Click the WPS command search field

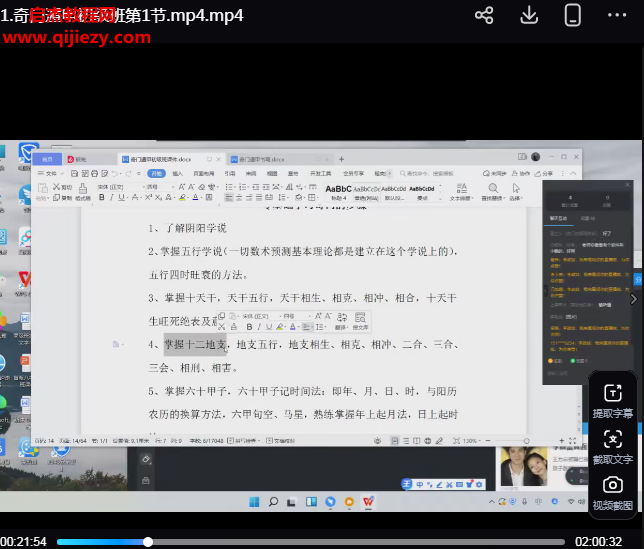pos(427,174)
